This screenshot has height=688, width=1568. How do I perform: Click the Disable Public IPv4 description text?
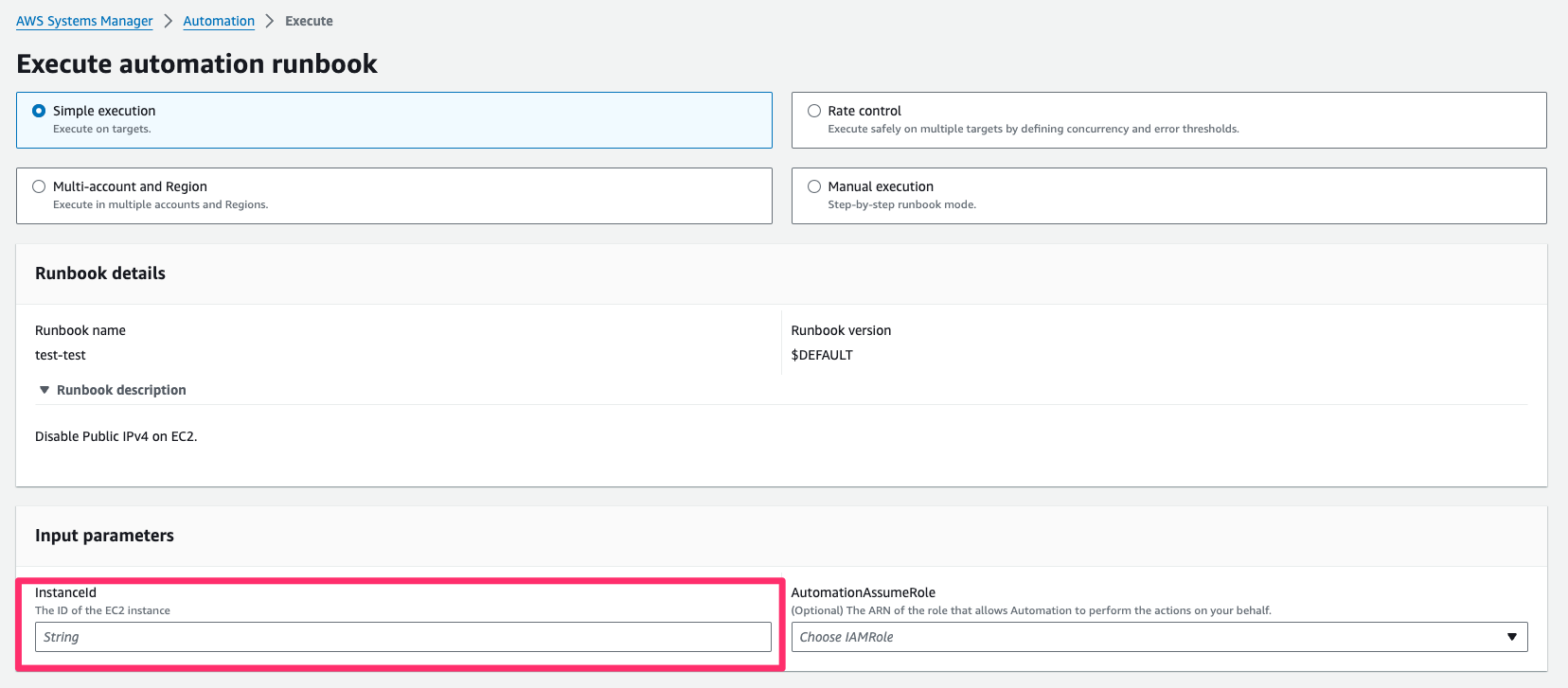click(116, 436)
